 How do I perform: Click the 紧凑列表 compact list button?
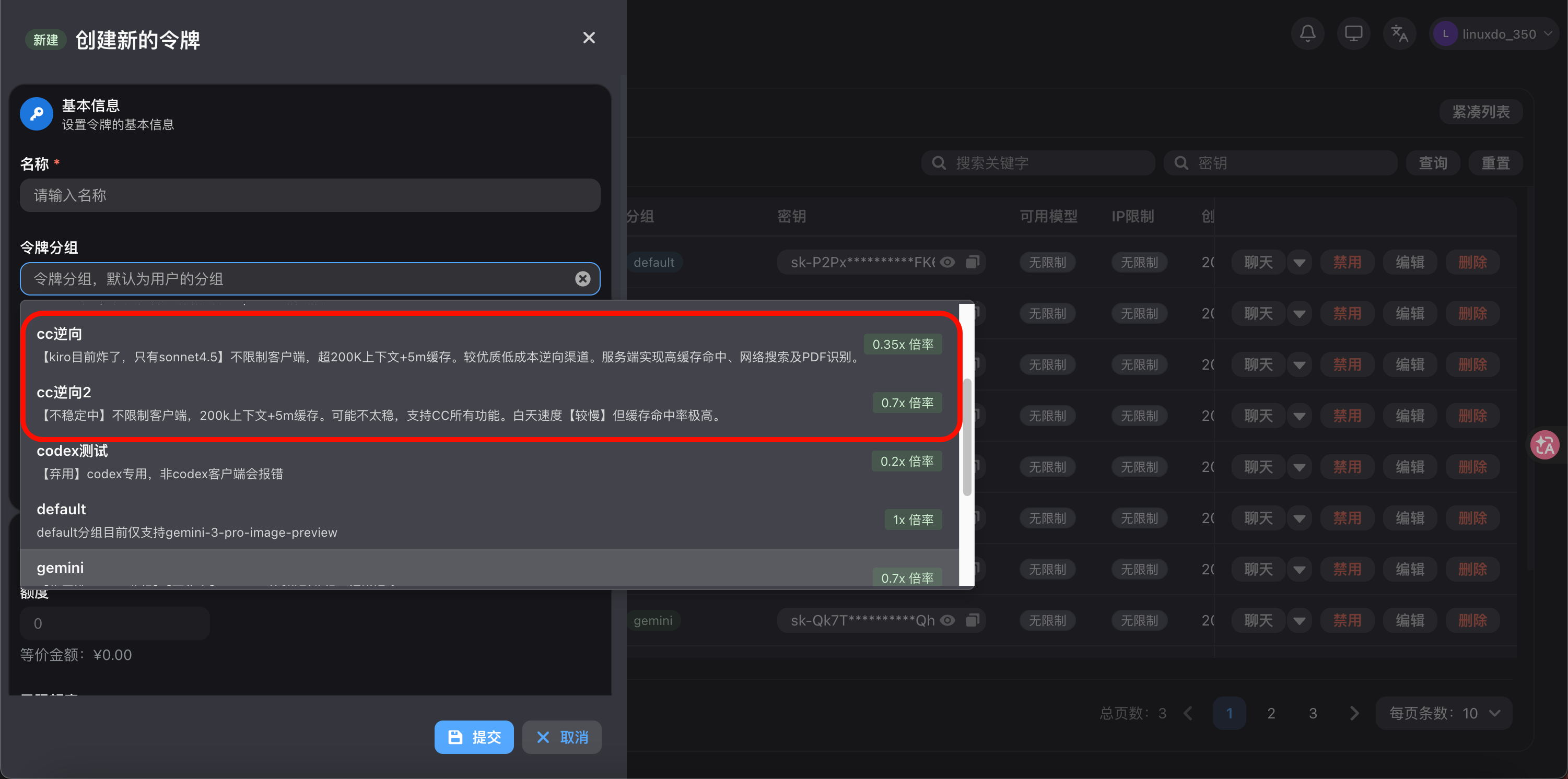pos(1481,111)
